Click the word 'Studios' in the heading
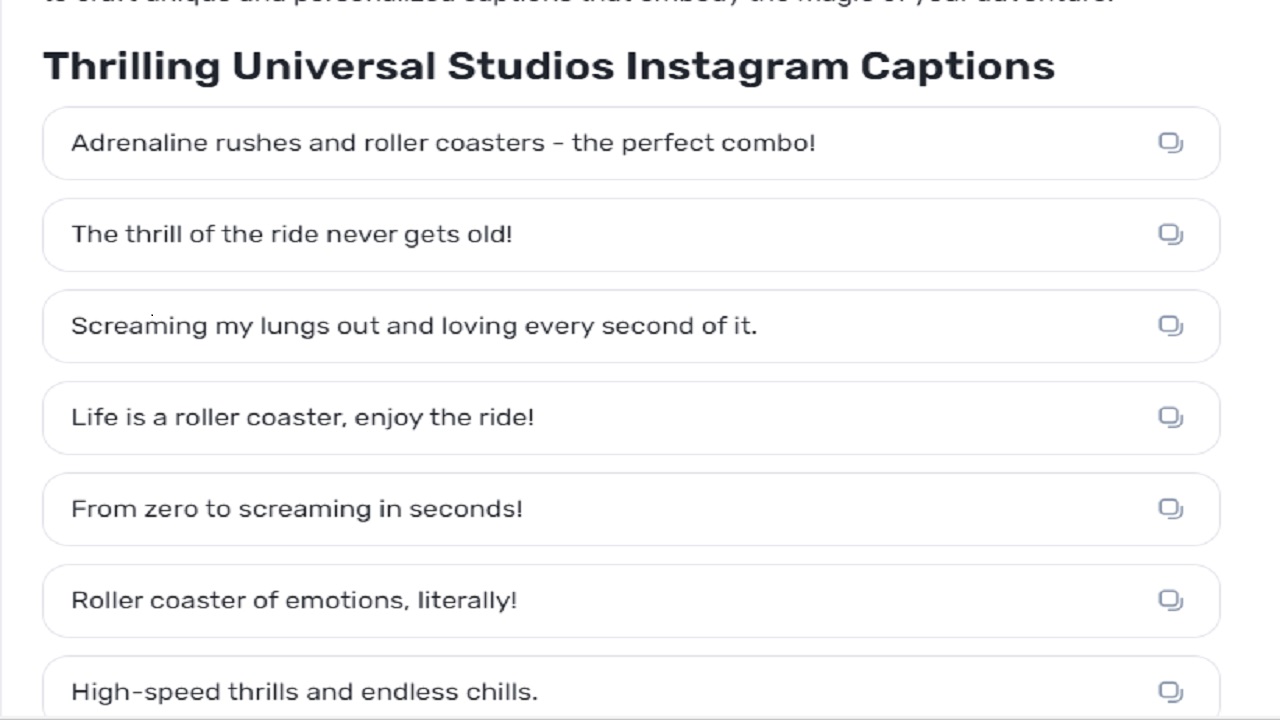 pos(530,67)
